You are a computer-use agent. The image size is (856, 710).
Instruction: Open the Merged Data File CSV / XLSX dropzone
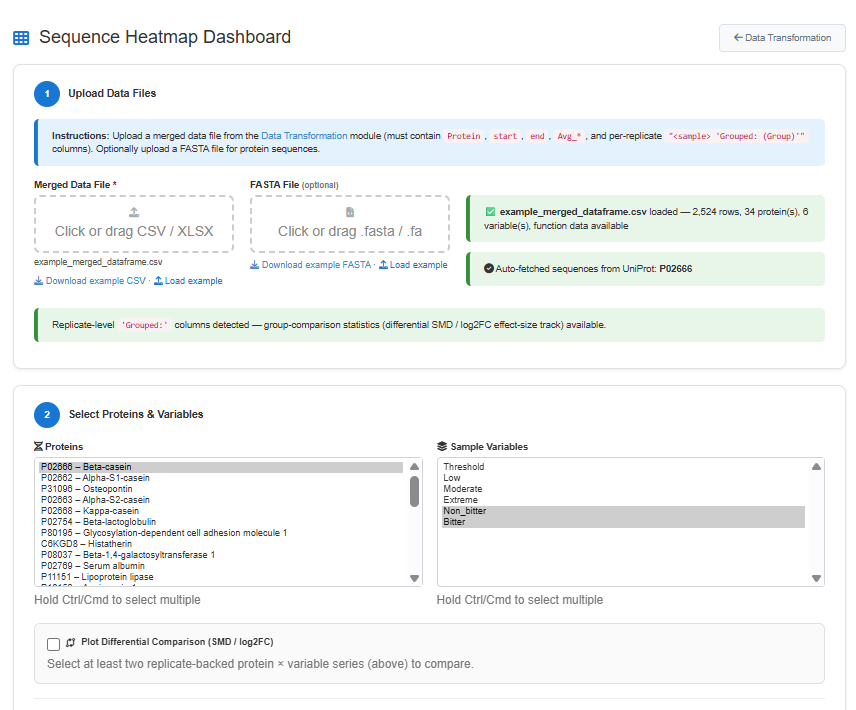[134, 224]
